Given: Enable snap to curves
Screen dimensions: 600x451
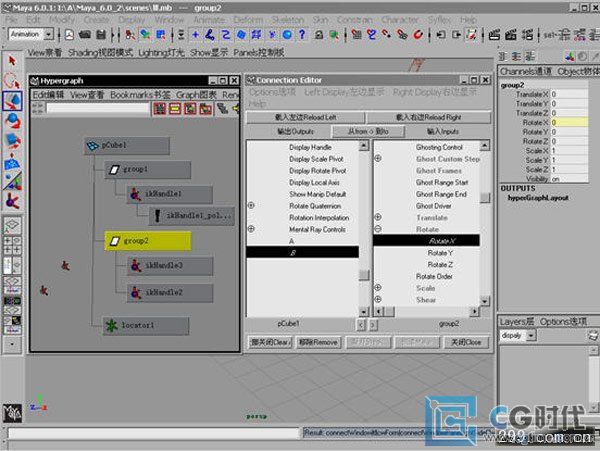Looking at the screenshot, I should click(372, 35).
